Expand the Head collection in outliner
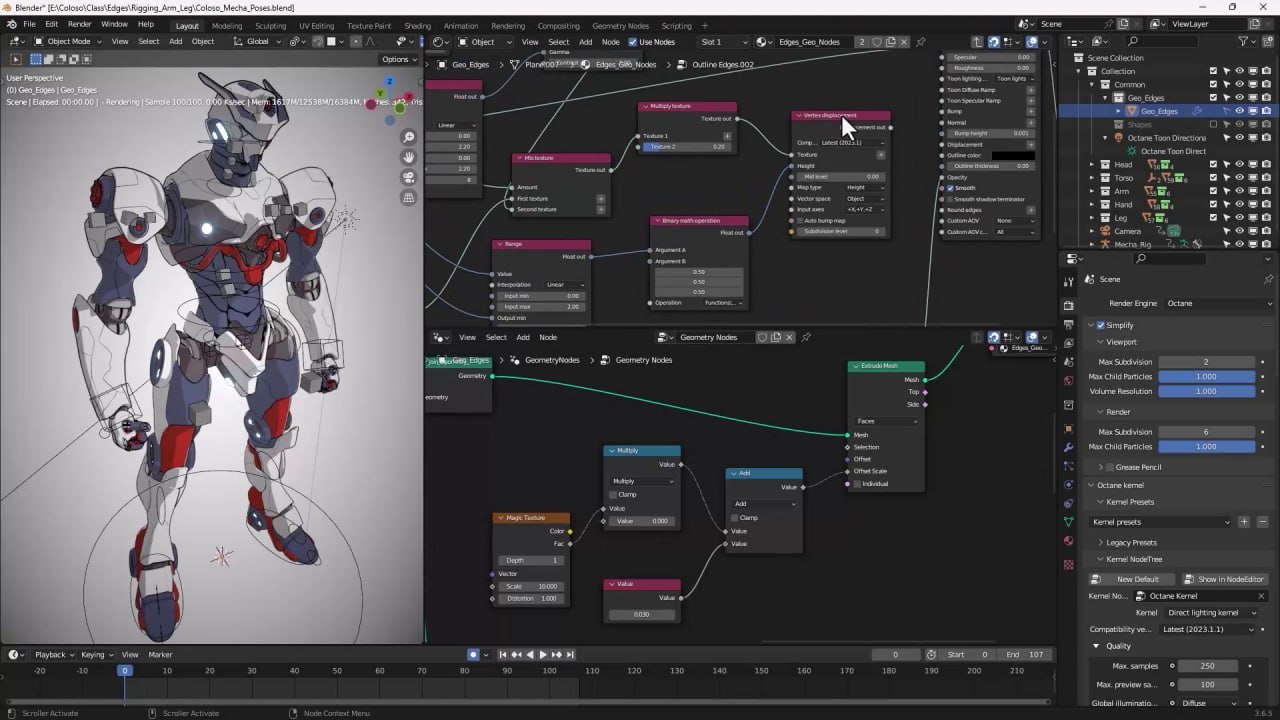This screenshot has width=1280, height=720. 1092,164
